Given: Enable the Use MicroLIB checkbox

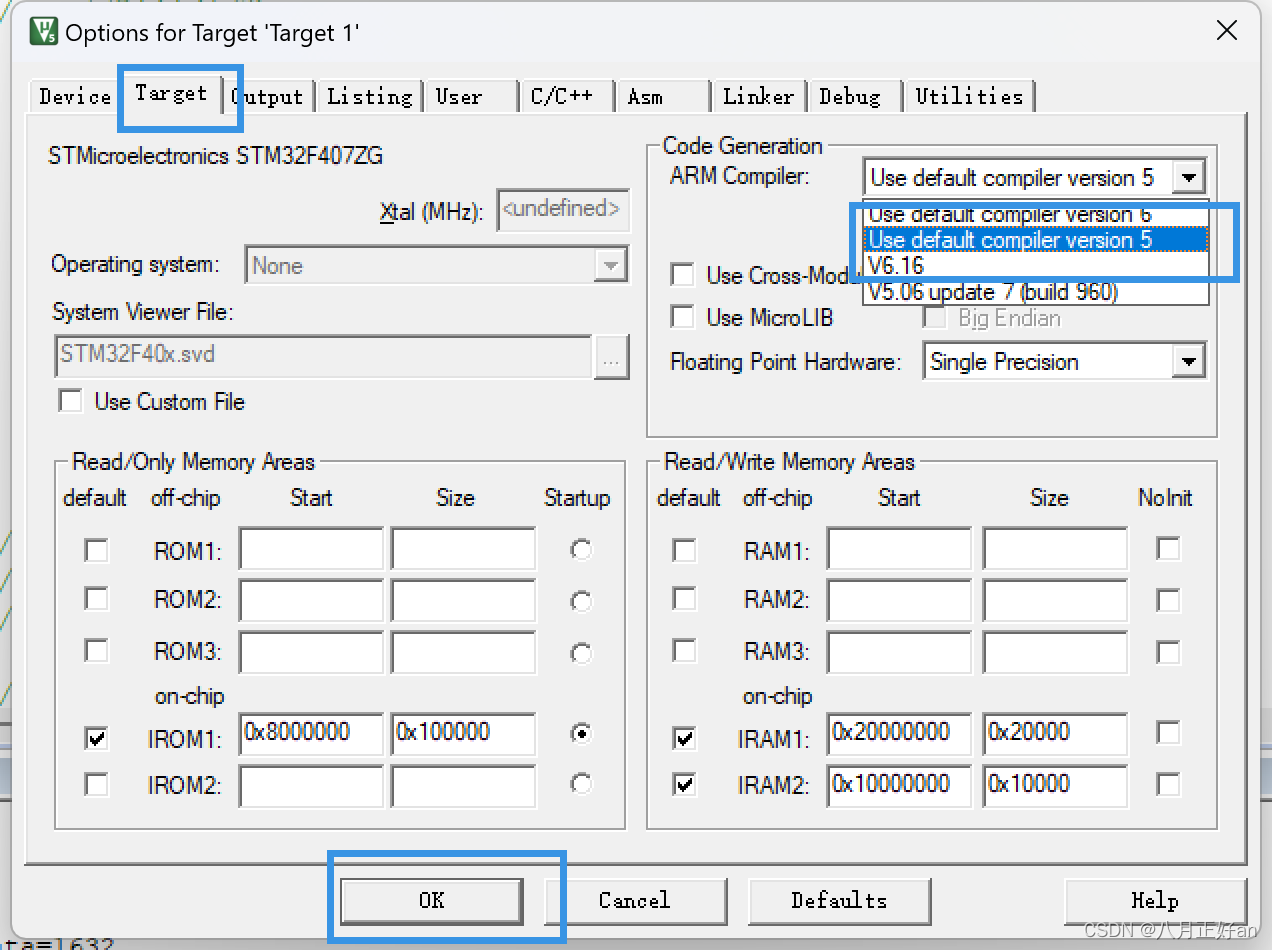Looking at the screenshot, I should (x=682, y=317).
